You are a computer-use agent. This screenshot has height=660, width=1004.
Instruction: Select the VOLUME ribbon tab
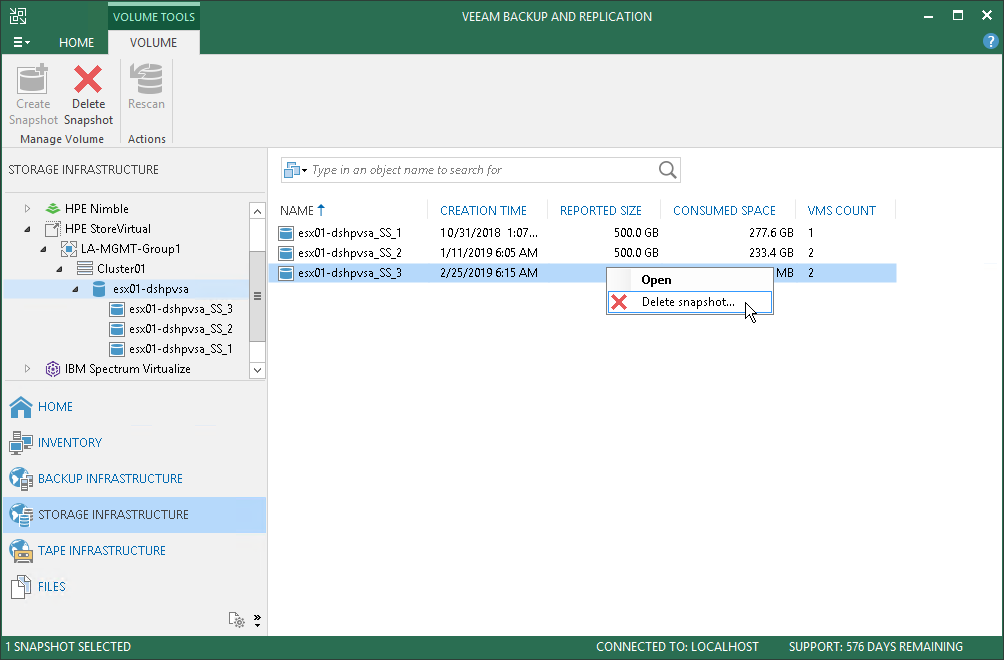[x=154, y=42]
